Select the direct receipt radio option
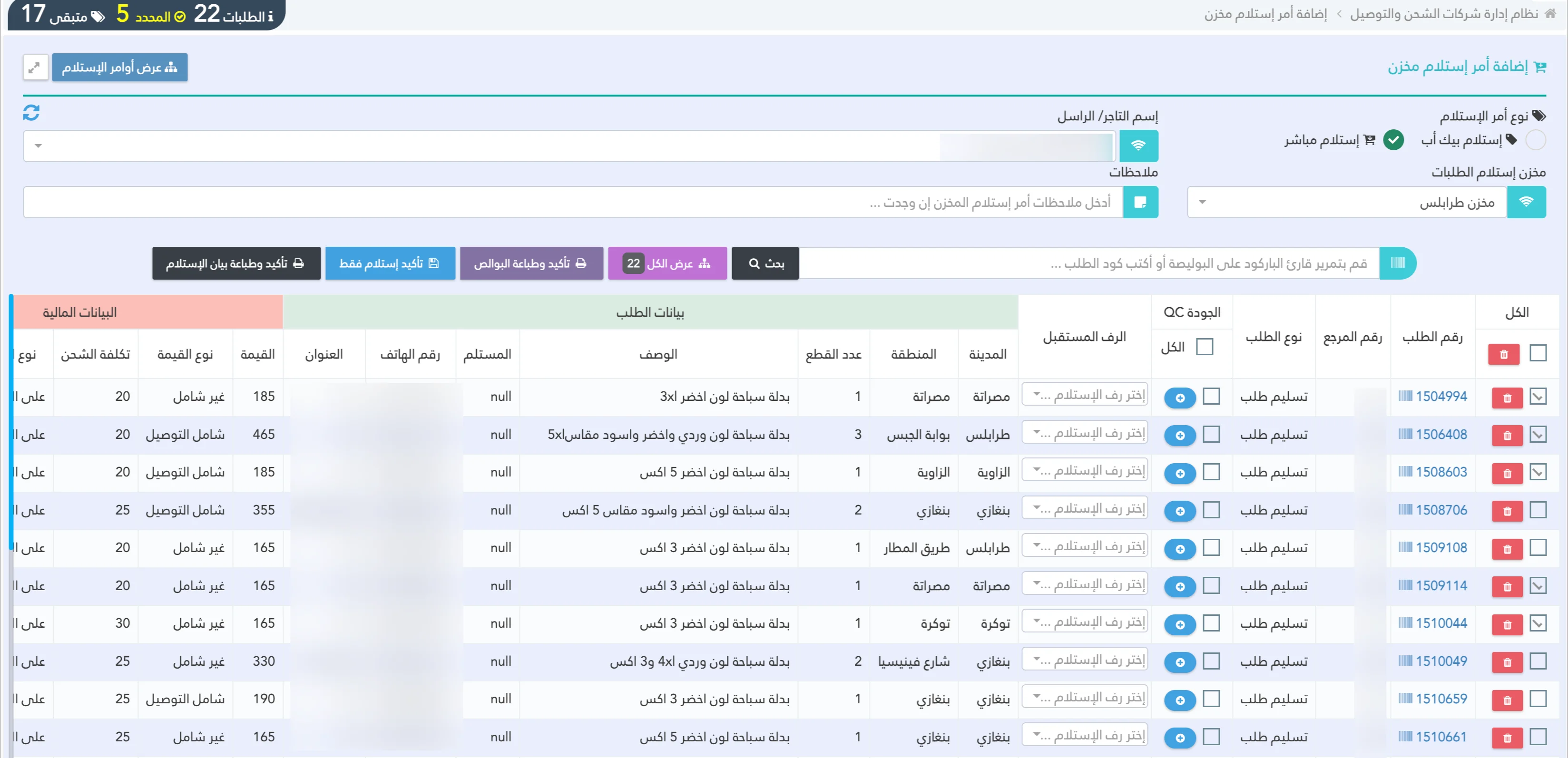The image size is (1568, 758). click(x=1393, y=140)
